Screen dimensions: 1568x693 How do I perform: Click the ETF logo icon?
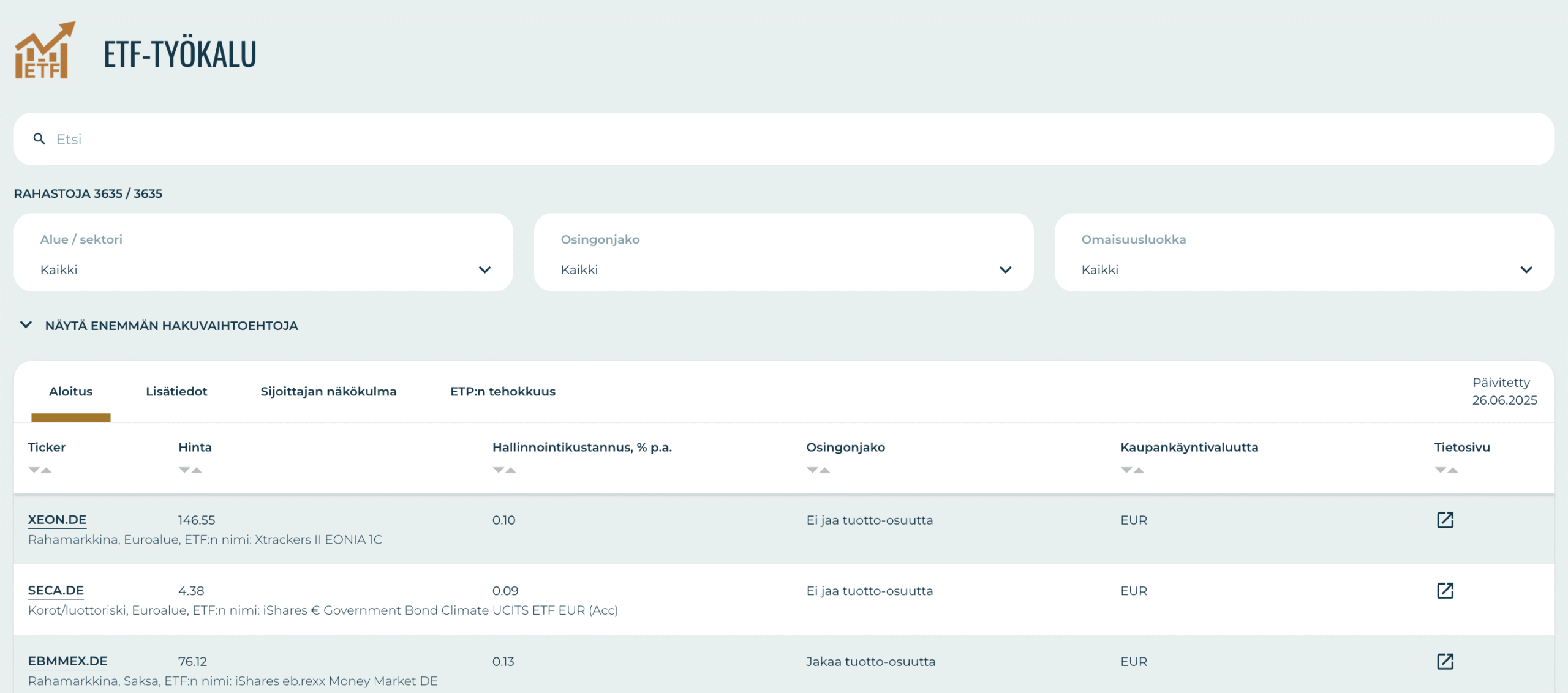pos(45,51)
